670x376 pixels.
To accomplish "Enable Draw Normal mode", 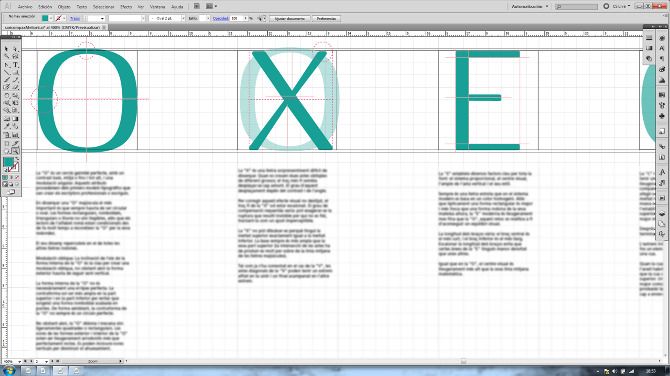I will tap(5, 185).
